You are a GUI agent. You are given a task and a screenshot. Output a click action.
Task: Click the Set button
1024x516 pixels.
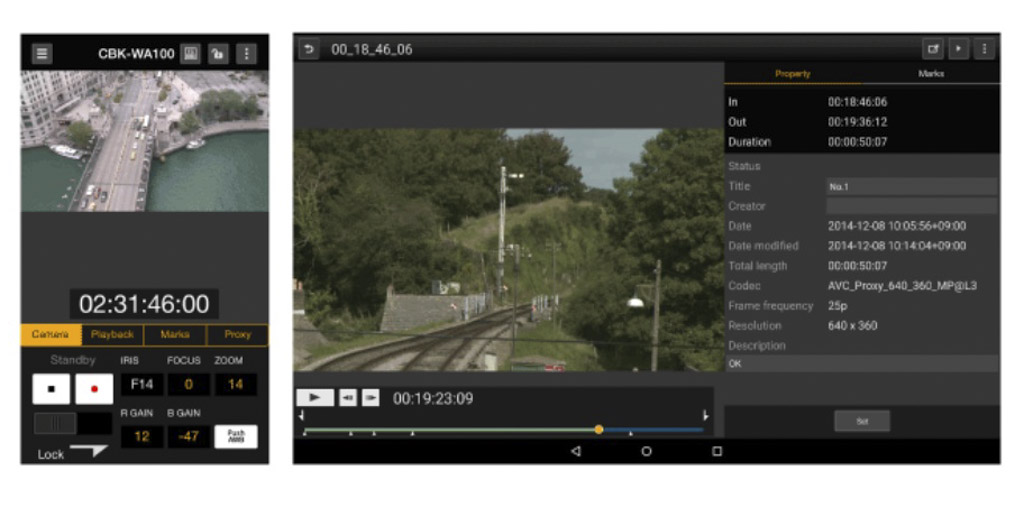click(861, 421)
